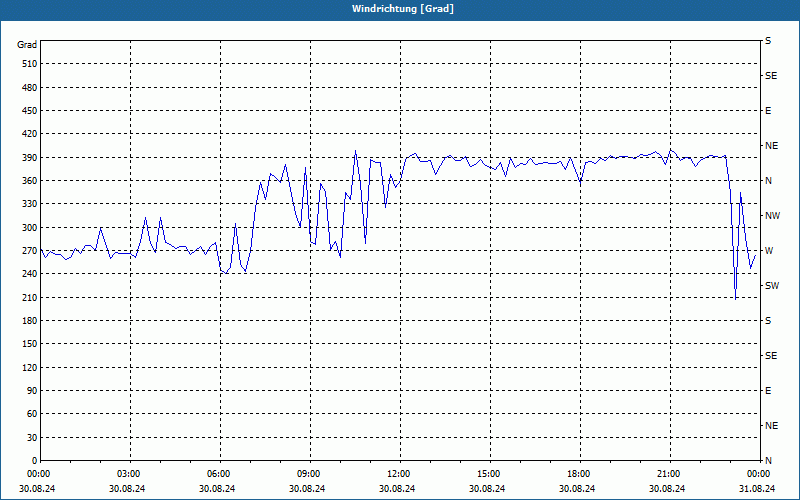Viewport: 800px width, 500px height.
Task: Click the 03:00 time axis label
Action: coord(128,474)
